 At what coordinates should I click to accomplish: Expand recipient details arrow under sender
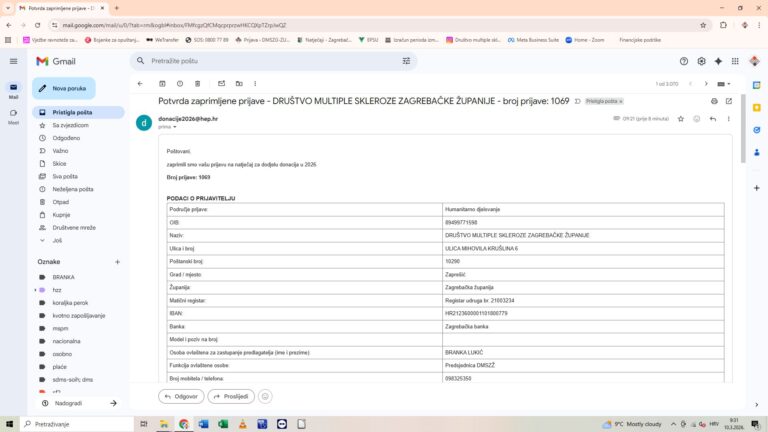175,127
